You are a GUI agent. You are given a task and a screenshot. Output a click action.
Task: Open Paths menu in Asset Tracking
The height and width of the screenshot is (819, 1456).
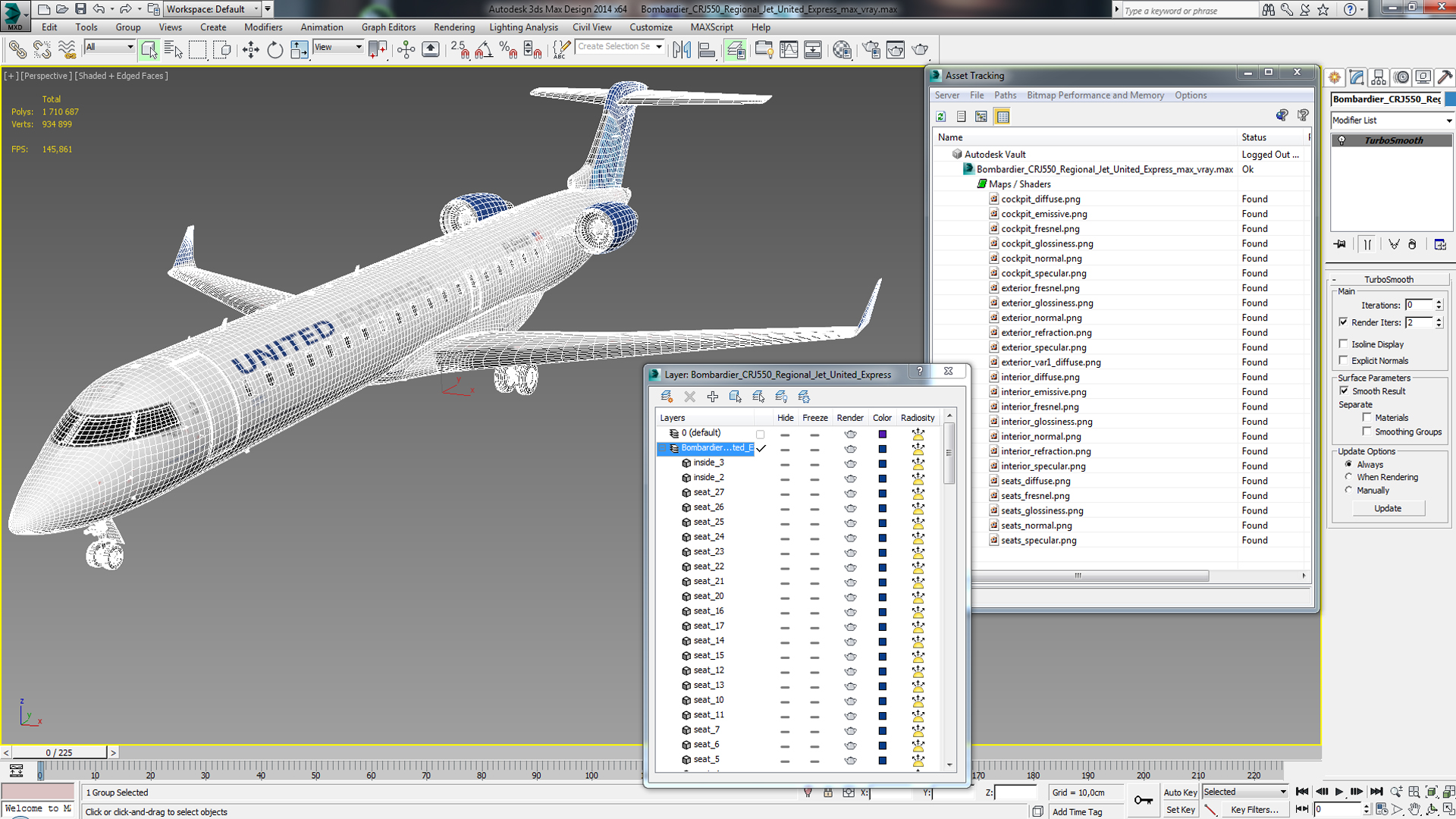coord(1005,96)
